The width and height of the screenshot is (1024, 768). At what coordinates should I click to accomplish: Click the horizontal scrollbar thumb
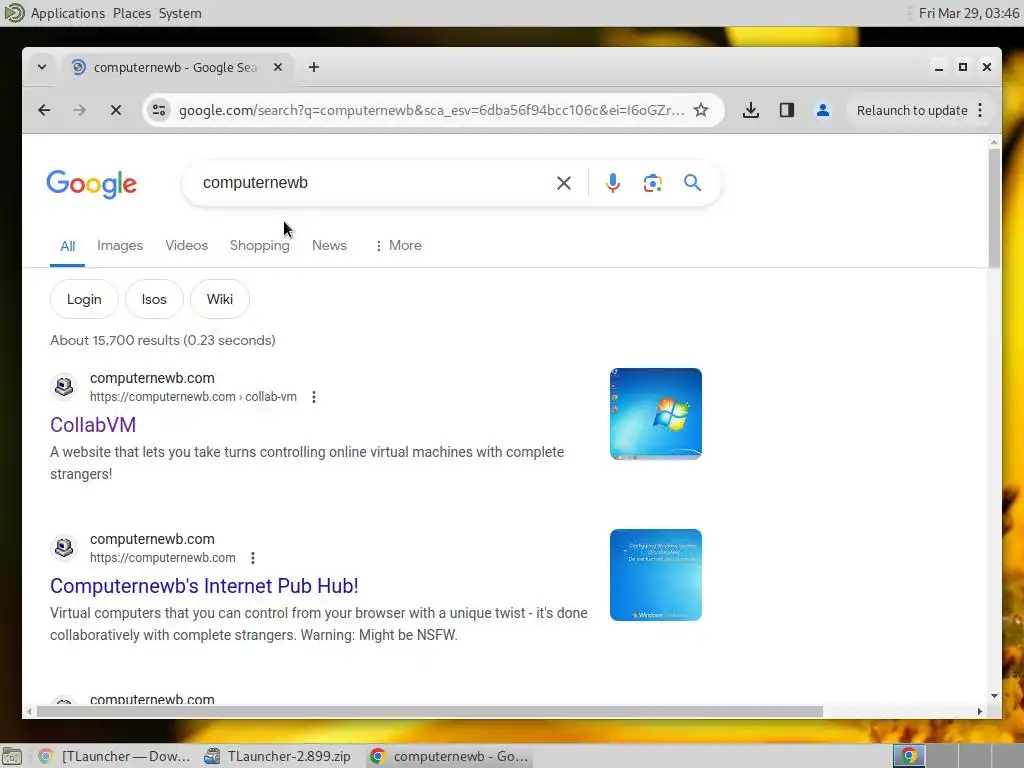[x=430, y=712]
